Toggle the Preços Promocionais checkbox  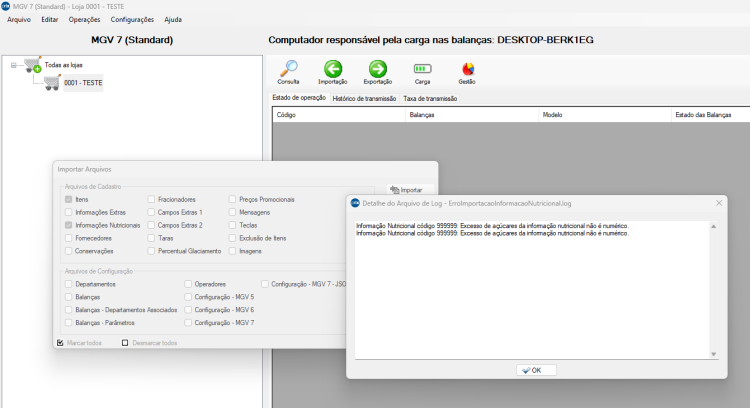[x=232, y=199]
